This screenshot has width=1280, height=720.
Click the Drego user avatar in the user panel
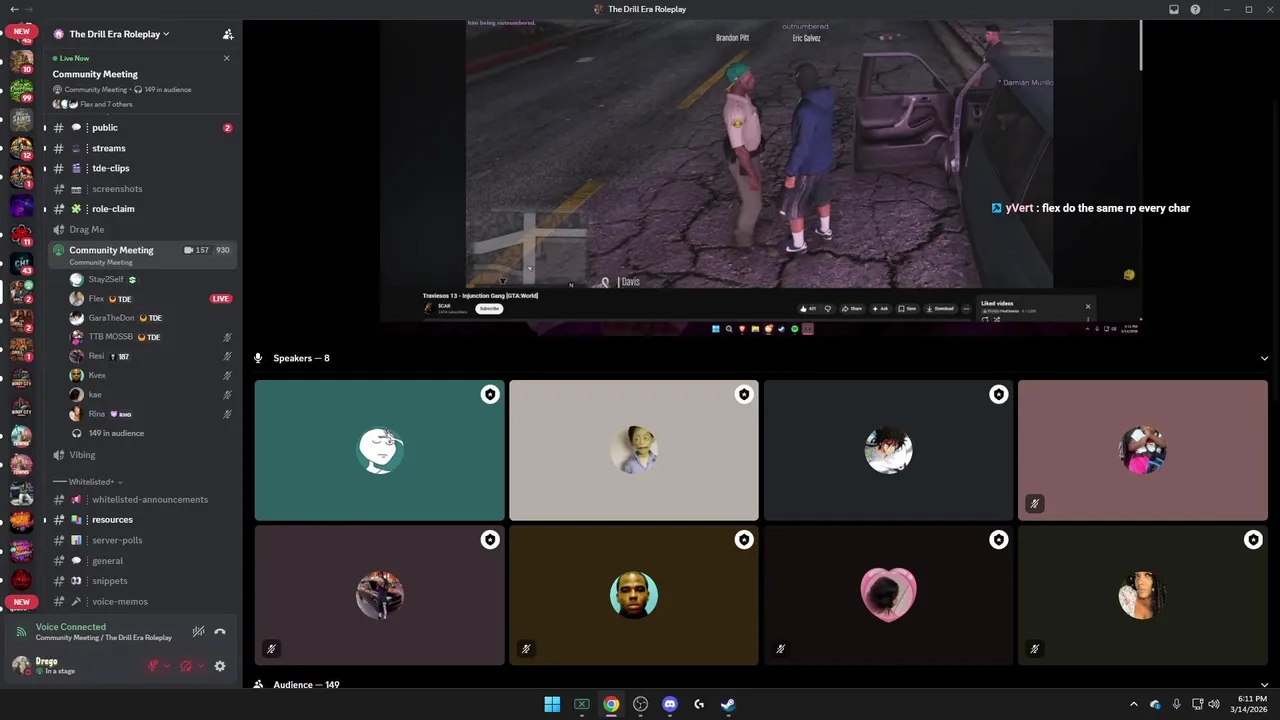pos(21,666)
